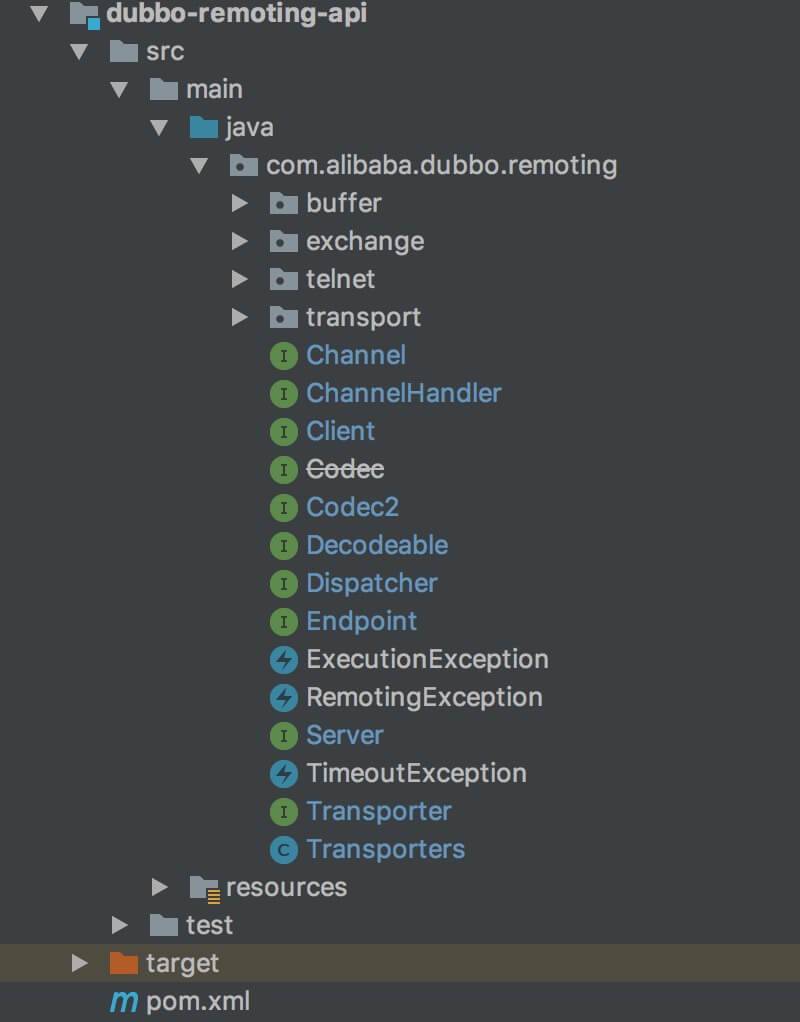Expand the target folder arrow
Viewport: 800px width, 1022px height.
[80, 963]
